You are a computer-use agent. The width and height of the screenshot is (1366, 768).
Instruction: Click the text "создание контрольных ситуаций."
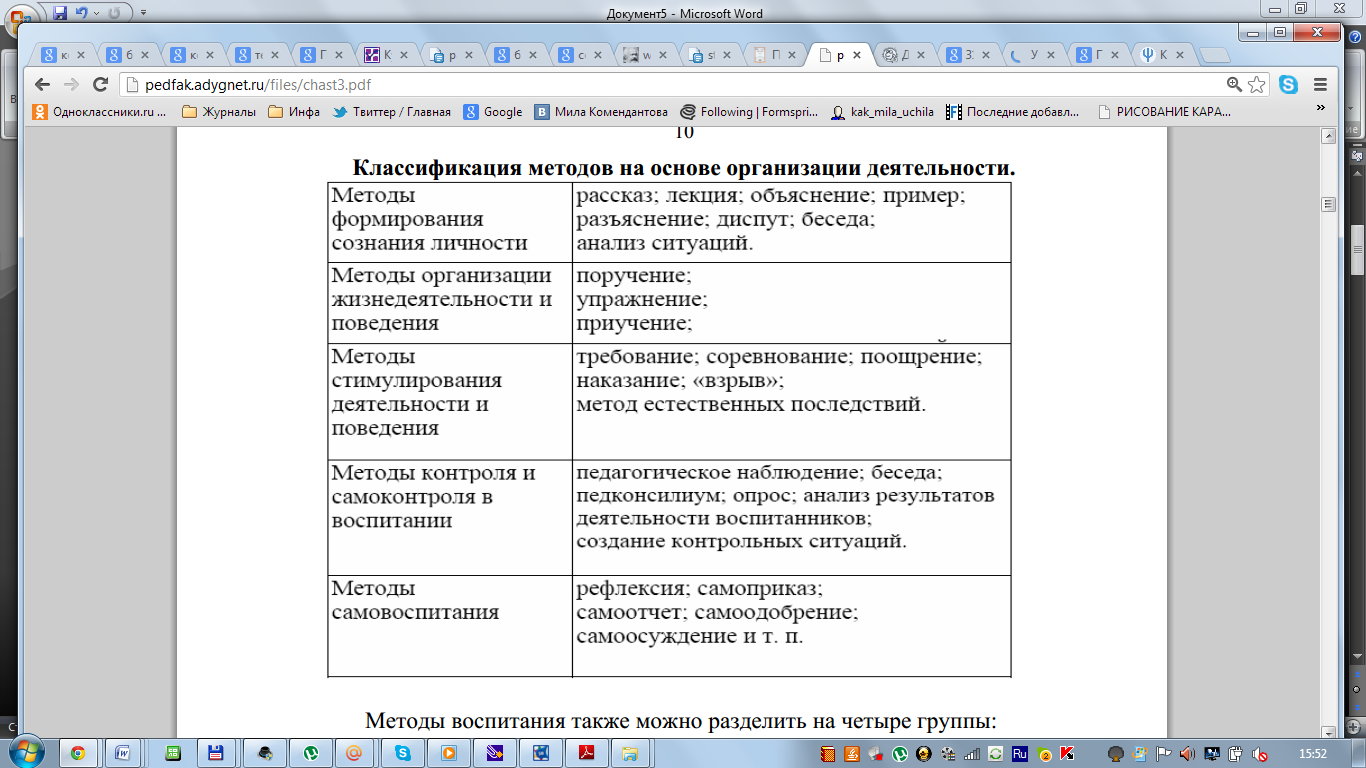741,541
